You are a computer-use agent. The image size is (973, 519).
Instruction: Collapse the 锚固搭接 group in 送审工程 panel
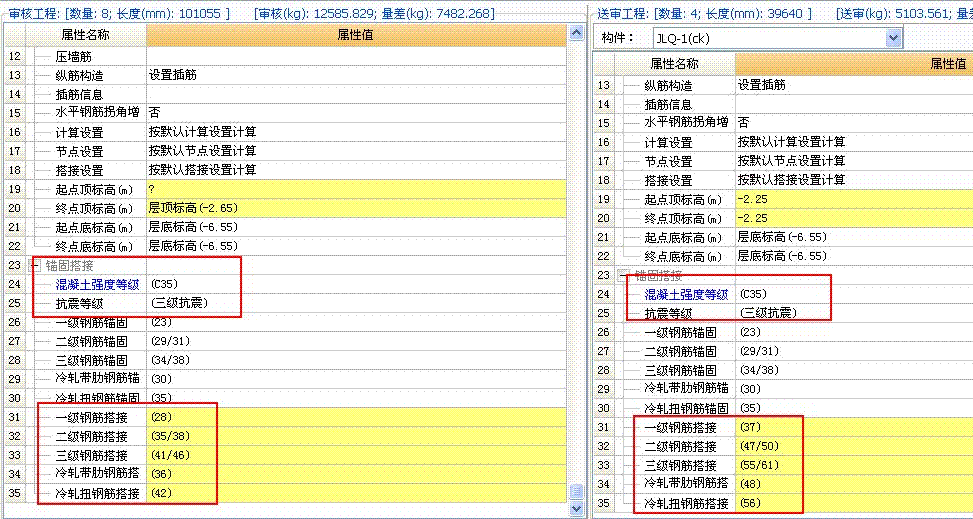click(x=625, y=275)
